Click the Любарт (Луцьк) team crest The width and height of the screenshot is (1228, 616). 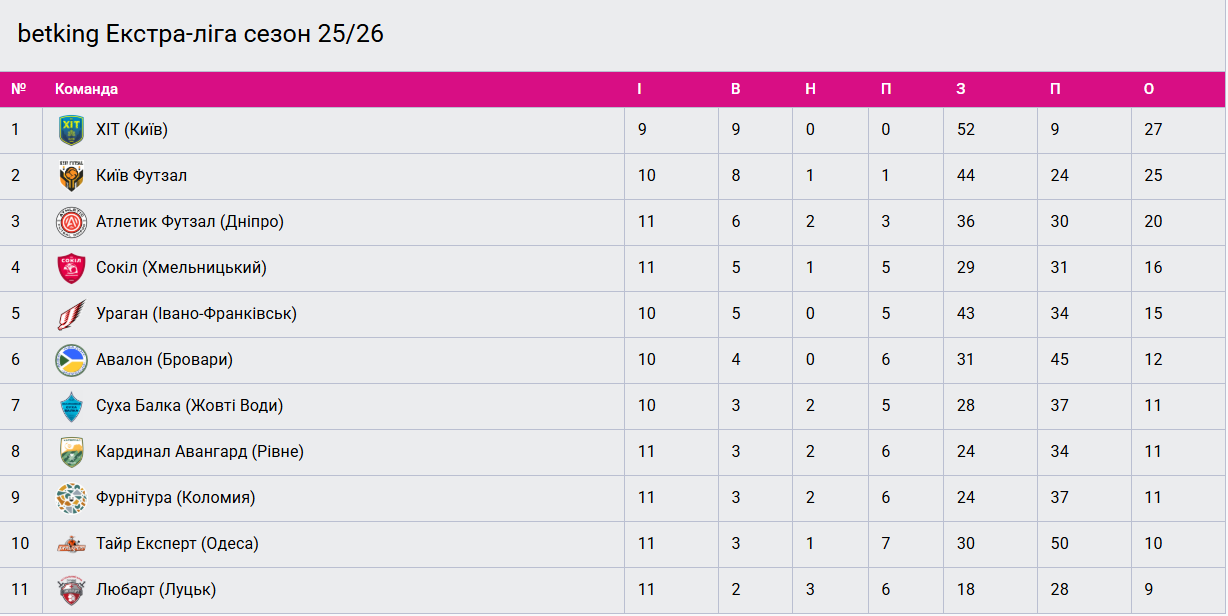click(x=71, y=590)
